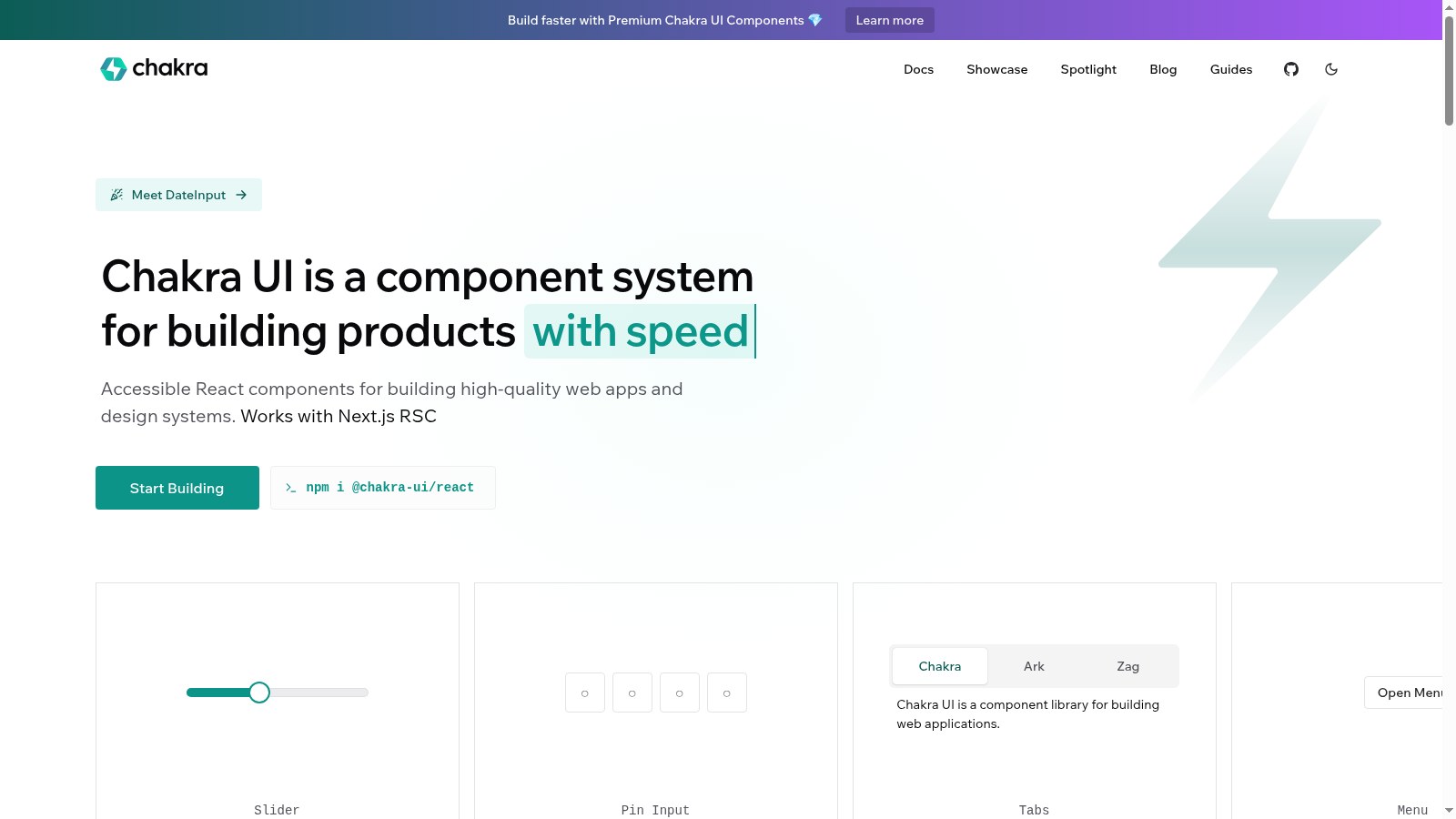This screenshot has height=819, width=1456.
Task: Click the Tabs card label
Action: 1034,810
